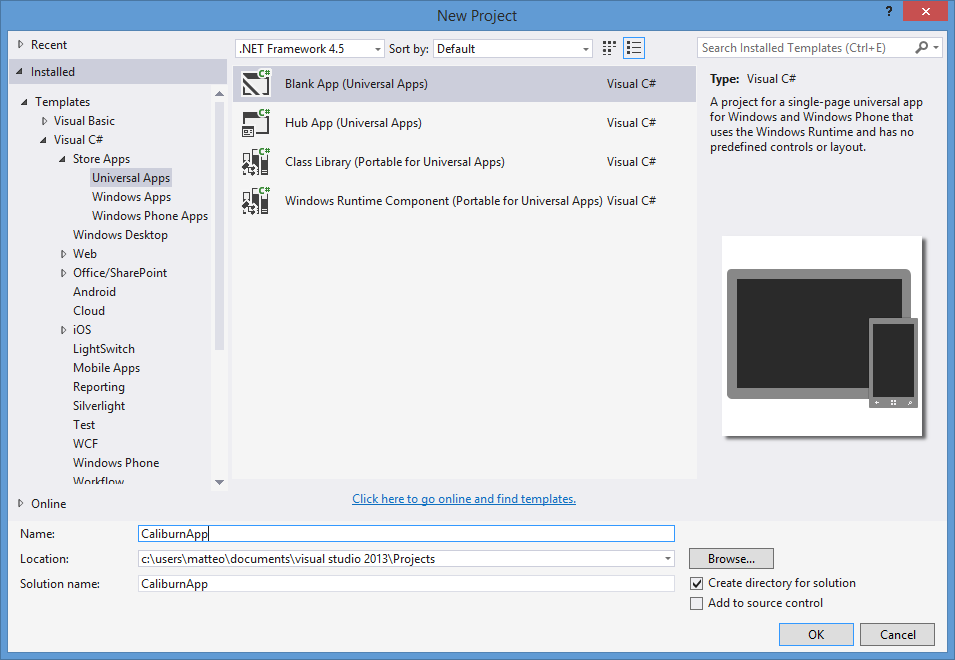This screenshot has height=660, width=955.
Task: Collapse the Visual C# node
Action: tap(43, 139)
